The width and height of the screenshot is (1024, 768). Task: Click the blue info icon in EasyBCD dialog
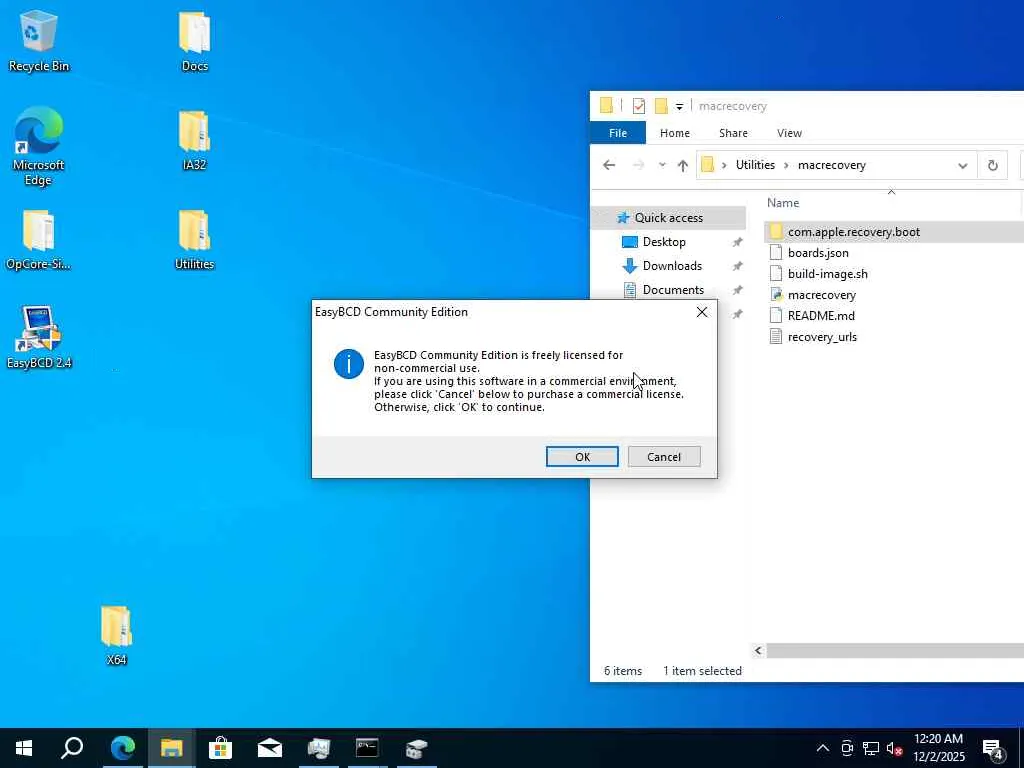[x=349, y=364]
